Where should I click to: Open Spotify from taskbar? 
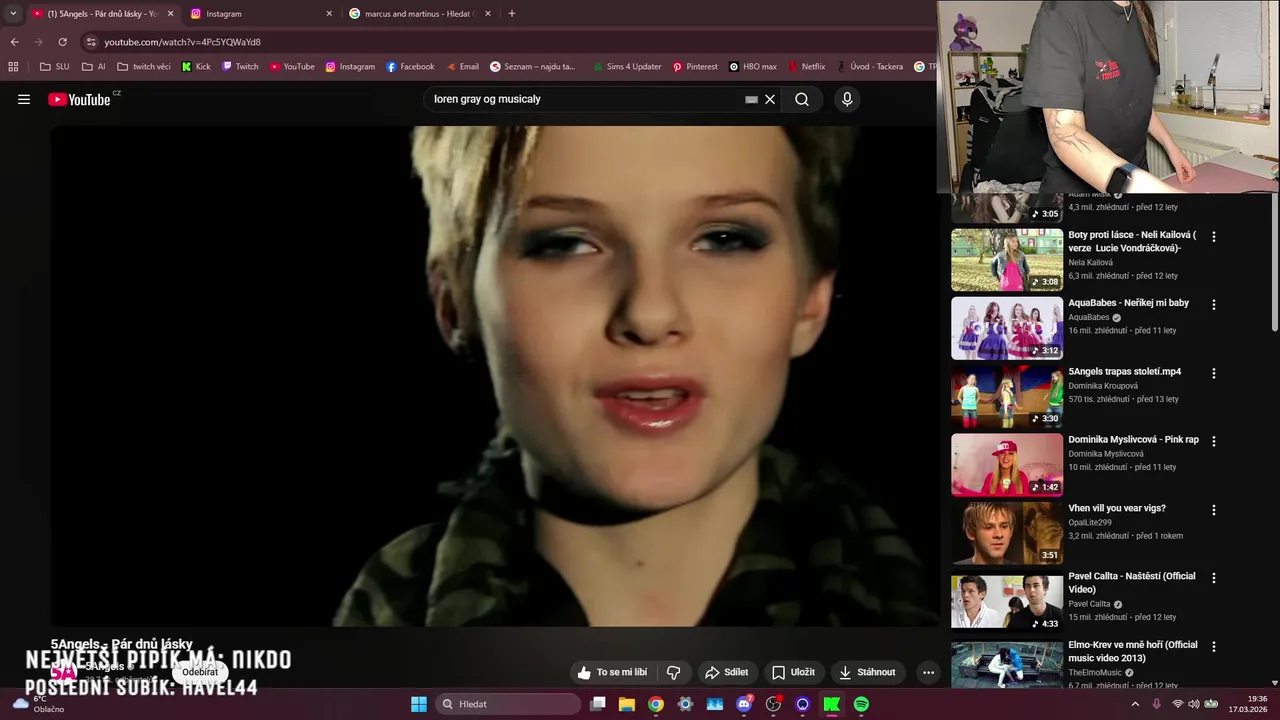pos(861,704)
